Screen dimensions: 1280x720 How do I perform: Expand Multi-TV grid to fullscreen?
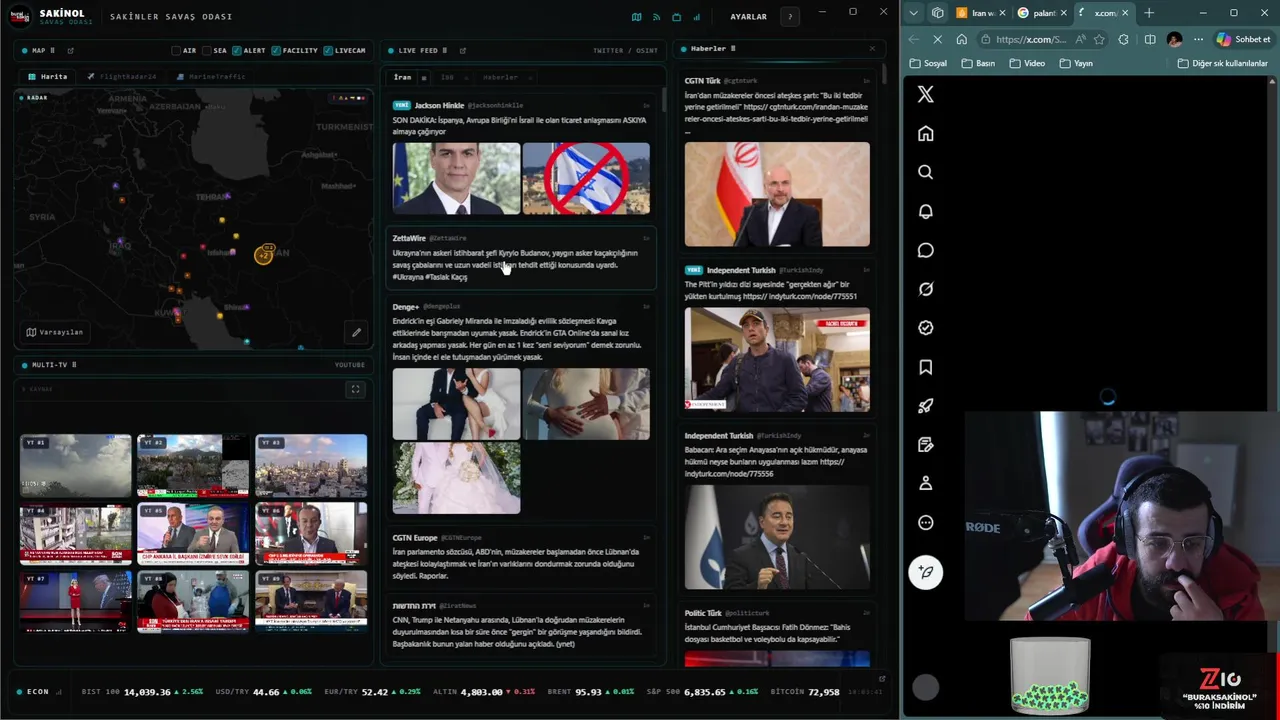(x=355, y=389)
